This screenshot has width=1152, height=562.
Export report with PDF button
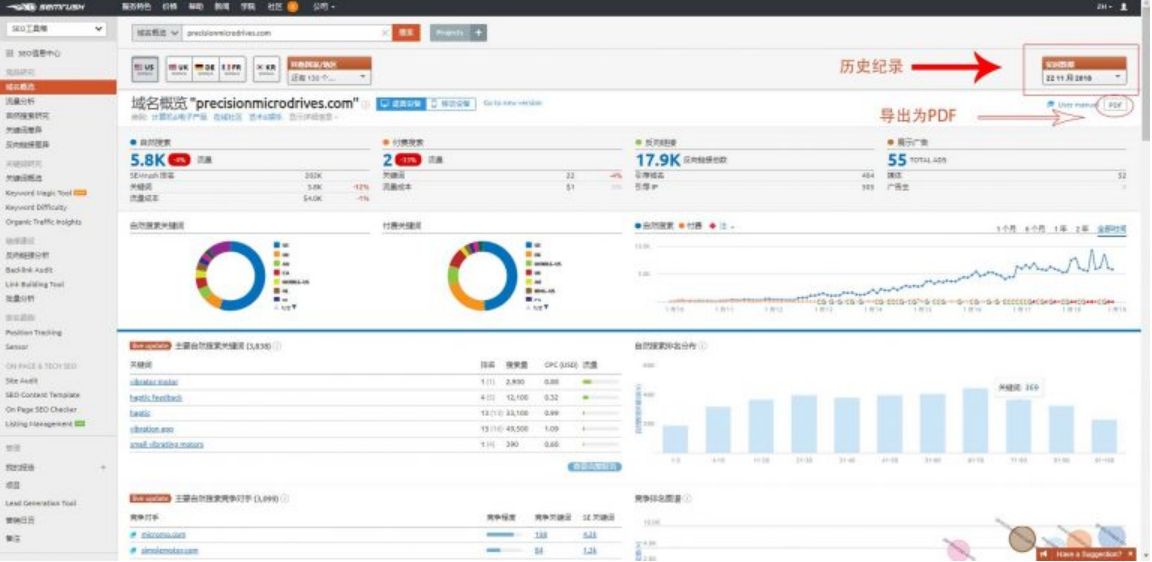click(1115, 105)
